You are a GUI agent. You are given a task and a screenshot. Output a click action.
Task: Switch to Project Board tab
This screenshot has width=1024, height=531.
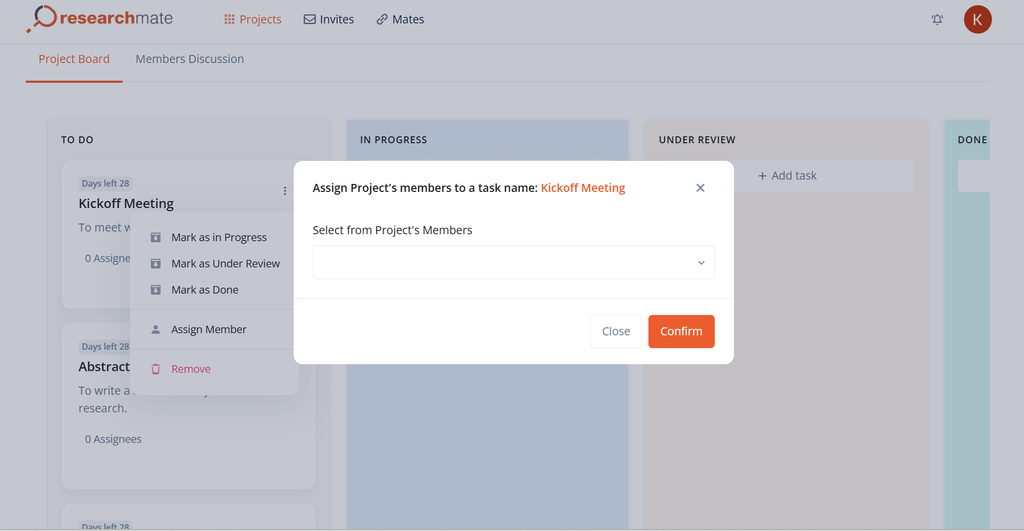[74, 59]
